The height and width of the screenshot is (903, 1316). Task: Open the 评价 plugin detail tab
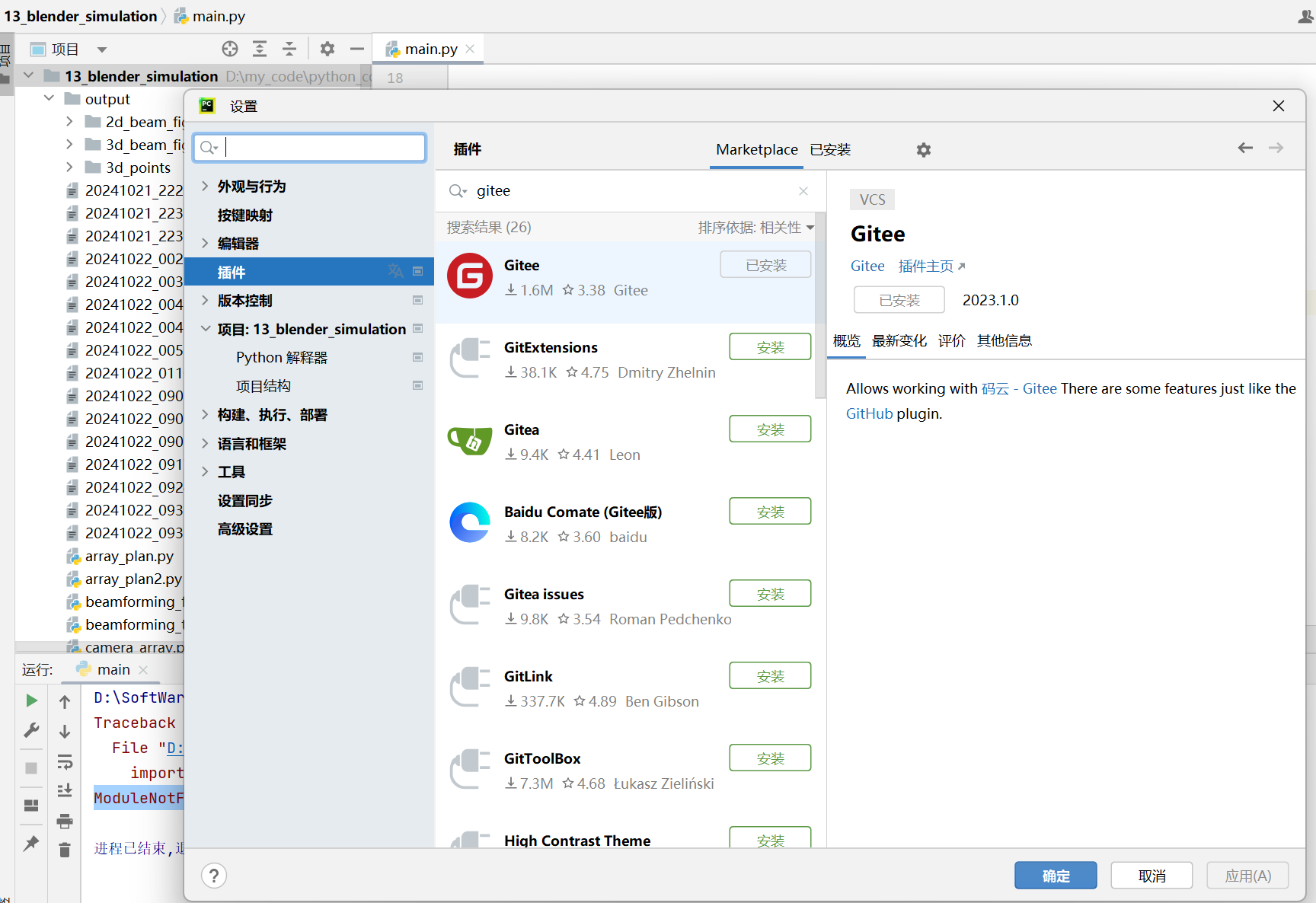coord(952,341)
